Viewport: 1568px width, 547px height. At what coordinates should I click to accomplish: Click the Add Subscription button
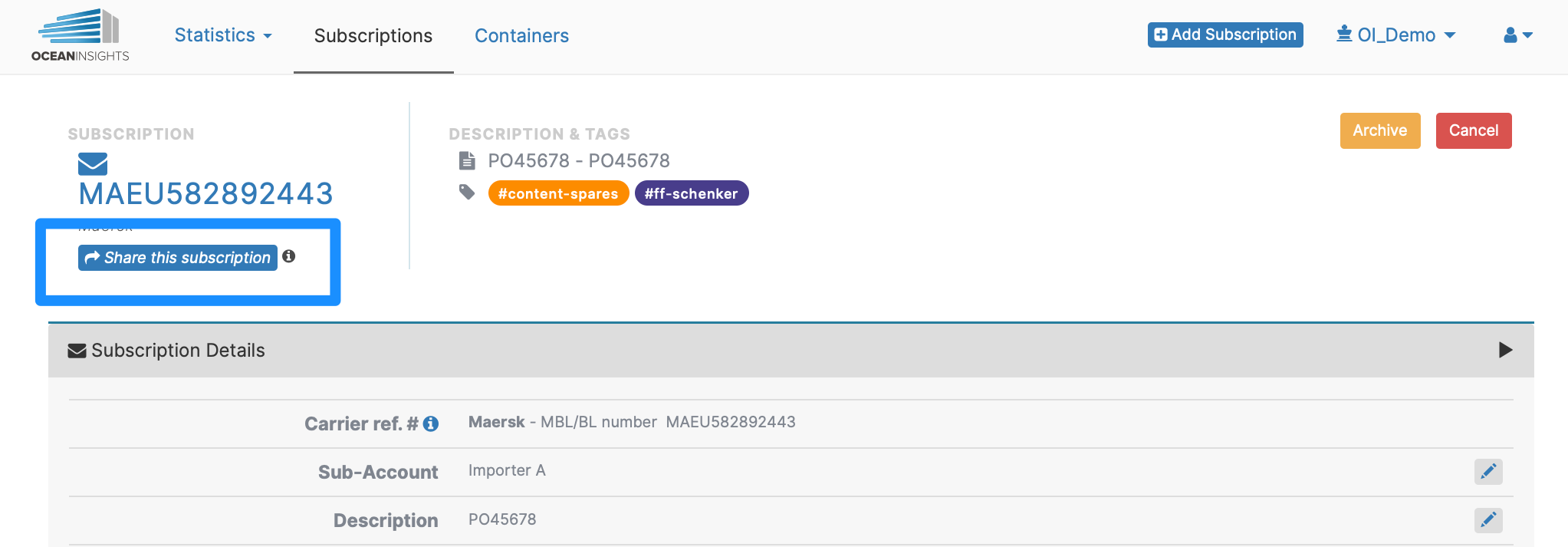tap(1225, 35)
